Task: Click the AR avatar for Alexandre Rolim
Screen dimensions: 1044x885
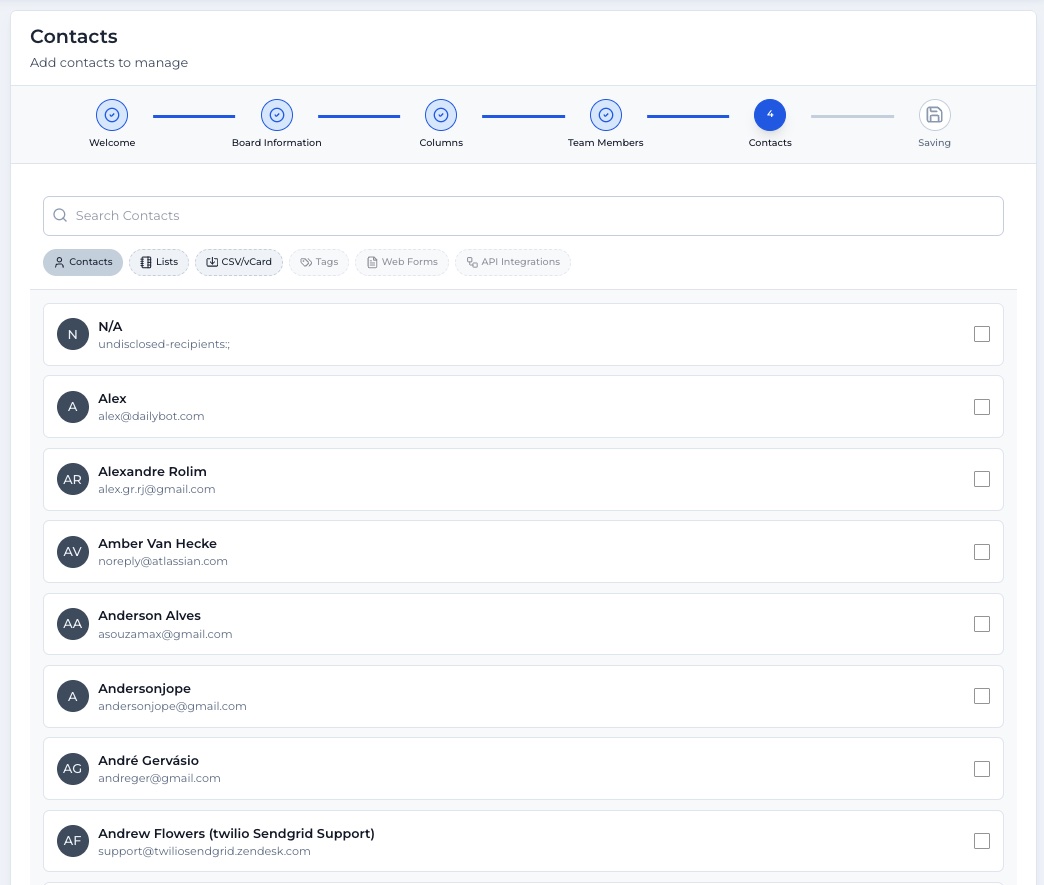Action: pyautogui.click(x=73, y=479)
